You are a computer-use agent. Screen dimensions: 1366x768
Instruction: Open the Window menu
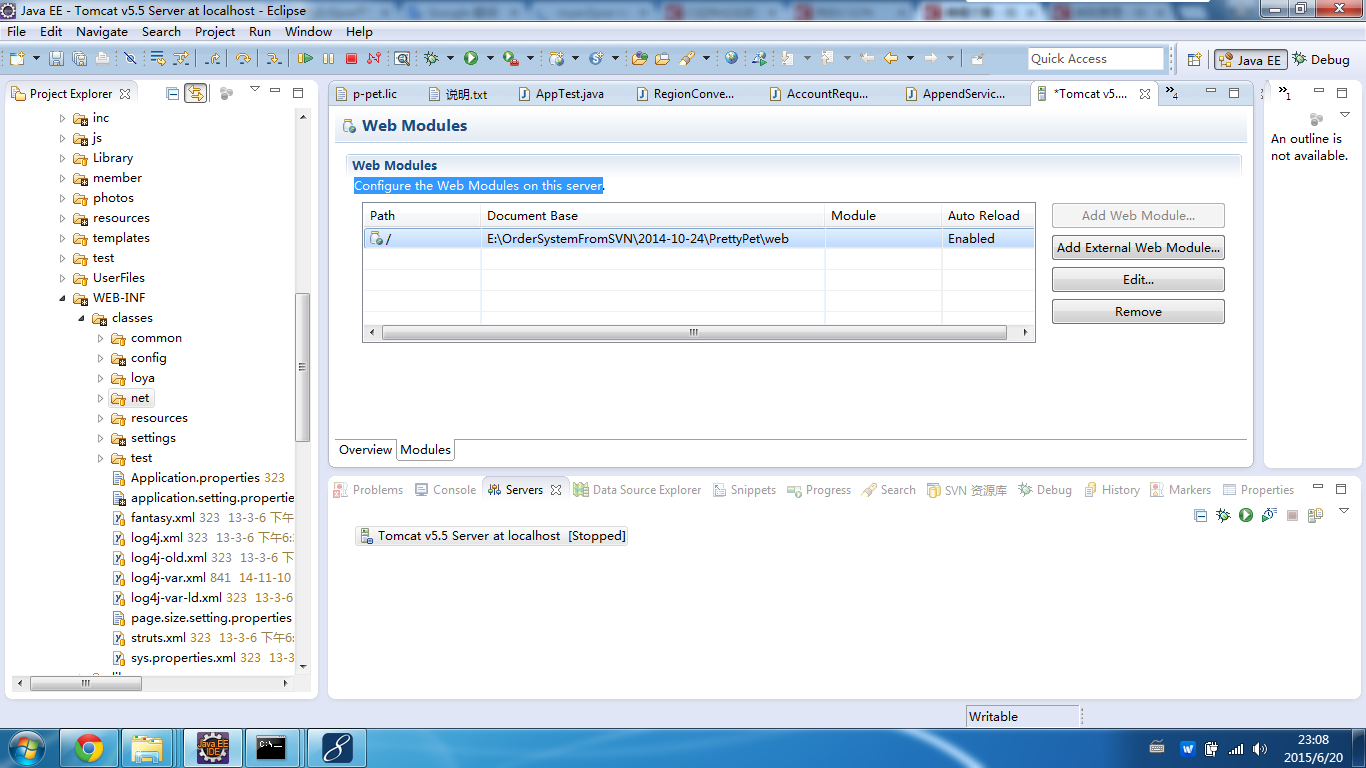click(x=308, y=31)
